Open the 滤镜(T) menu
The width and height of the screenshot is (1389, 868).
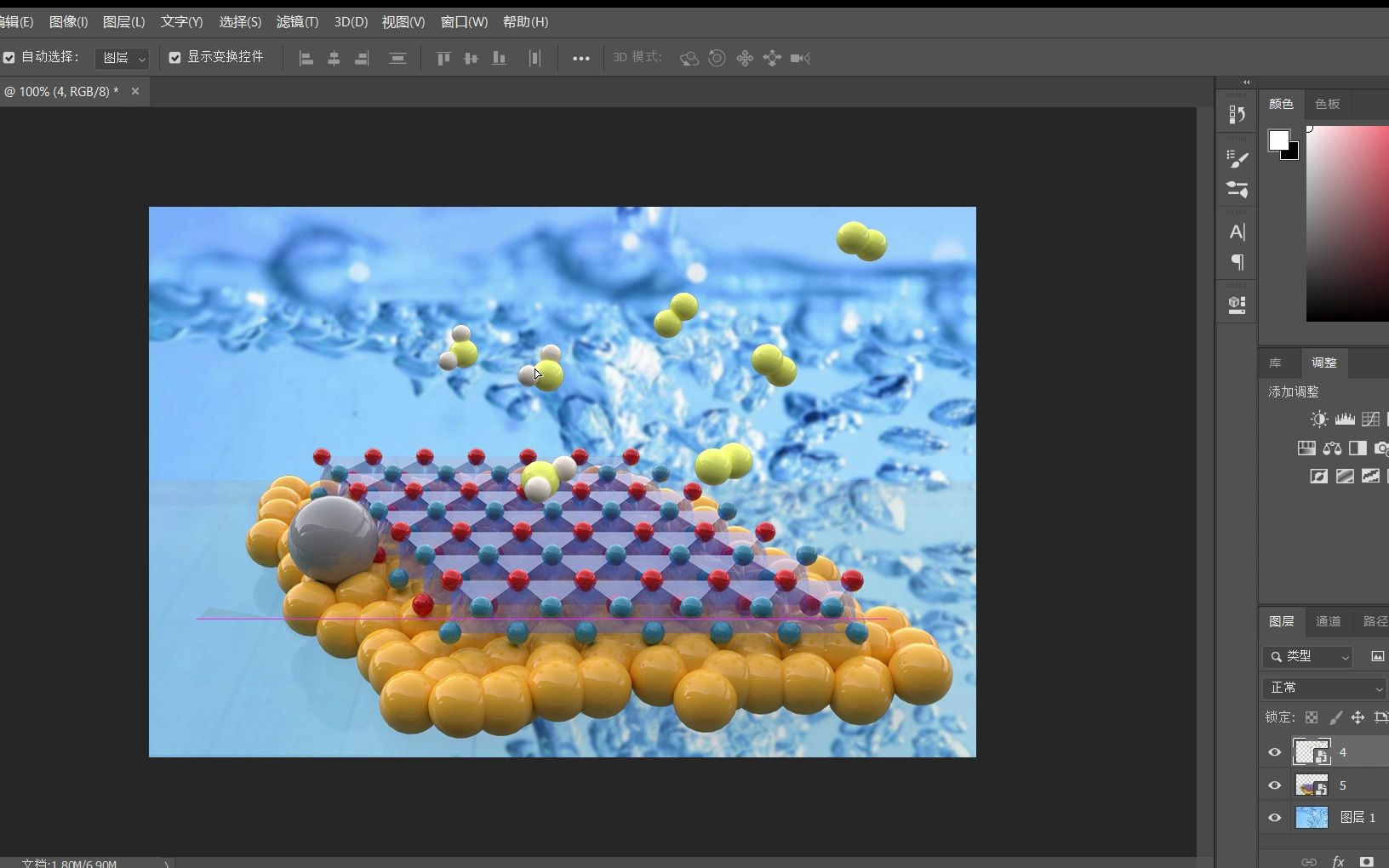coord(297,22)
